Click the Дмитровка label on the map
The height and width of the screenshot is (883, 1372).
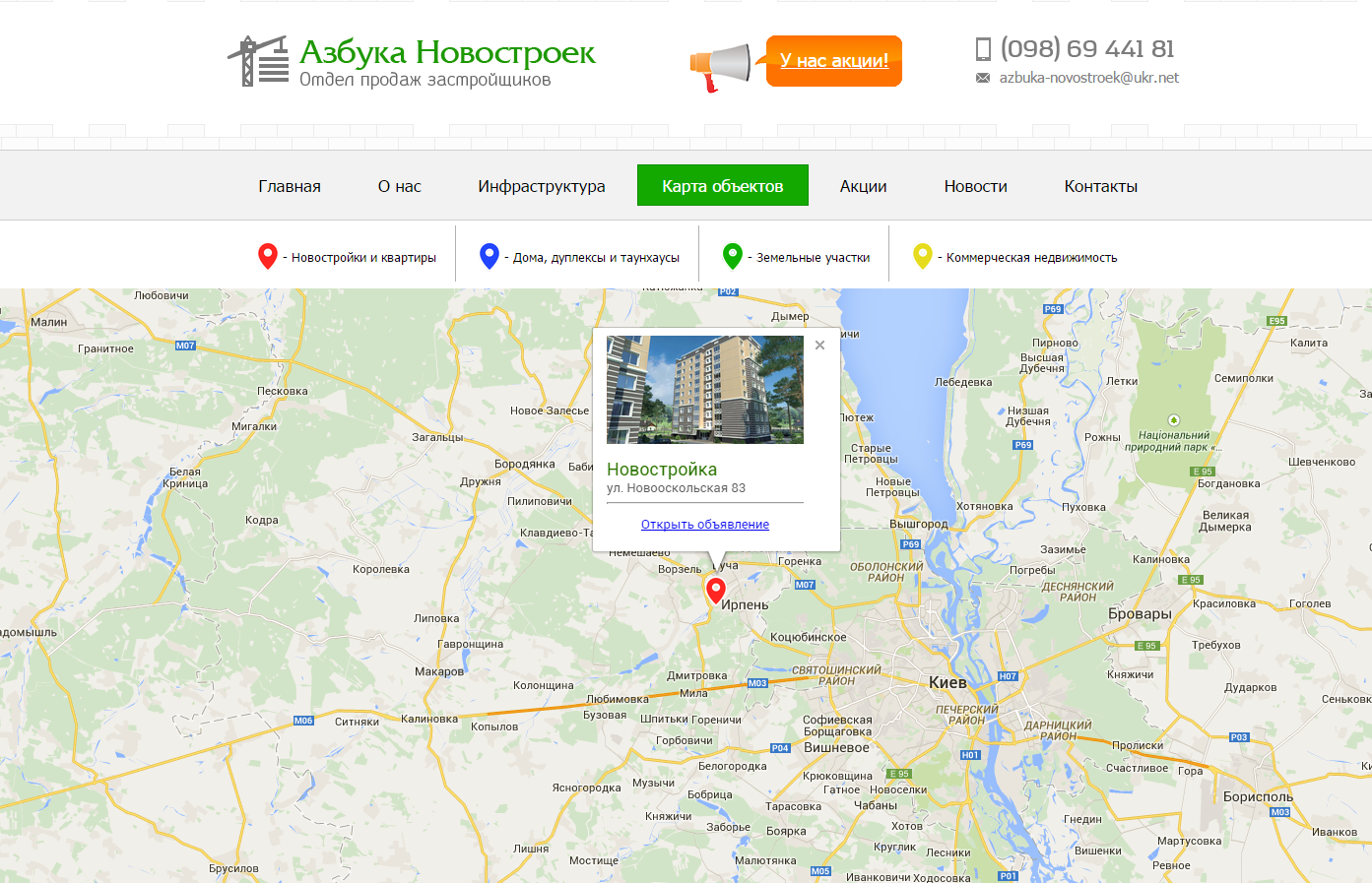pos(697,675)
